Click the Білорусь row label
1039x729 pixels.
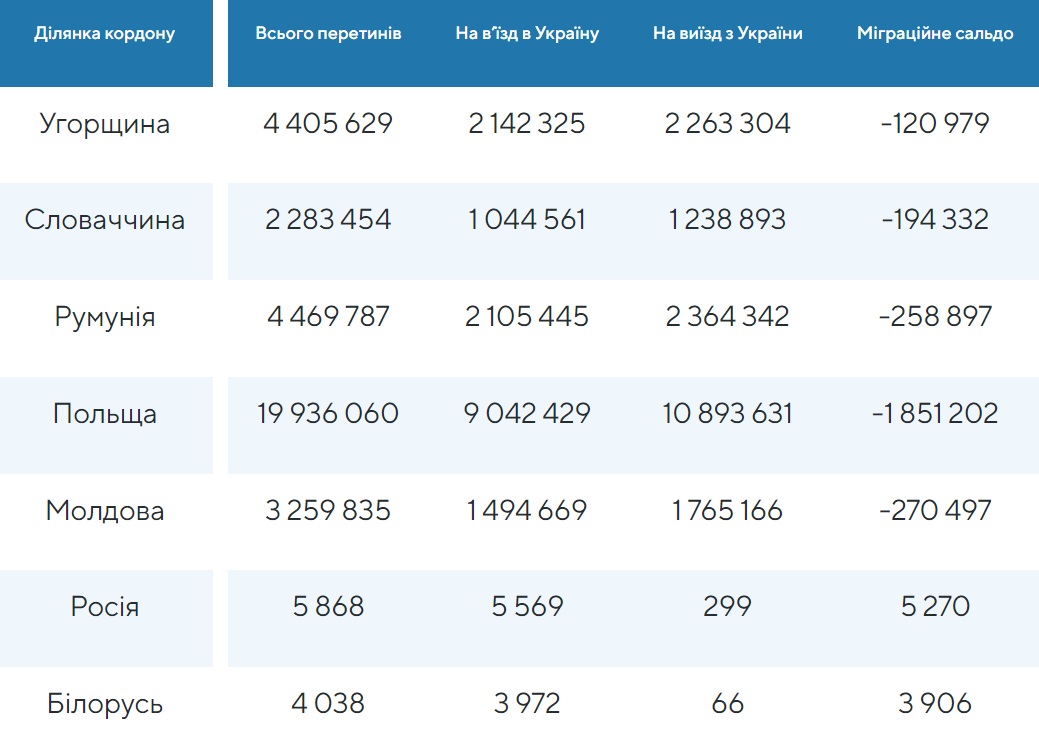105,704
